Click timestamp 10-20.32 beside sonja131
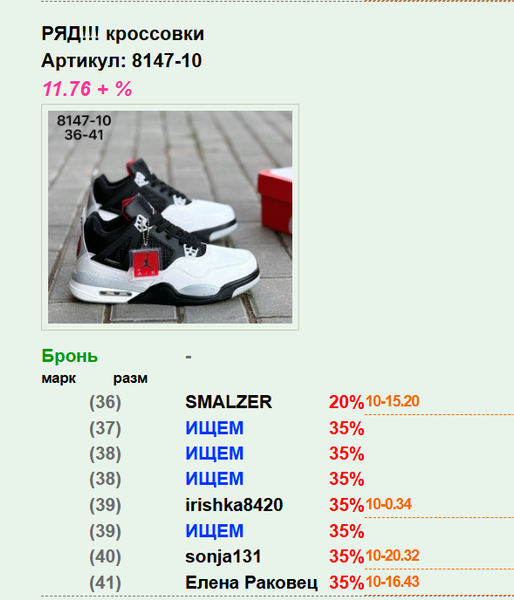The image size is (514, 600). 392,555
